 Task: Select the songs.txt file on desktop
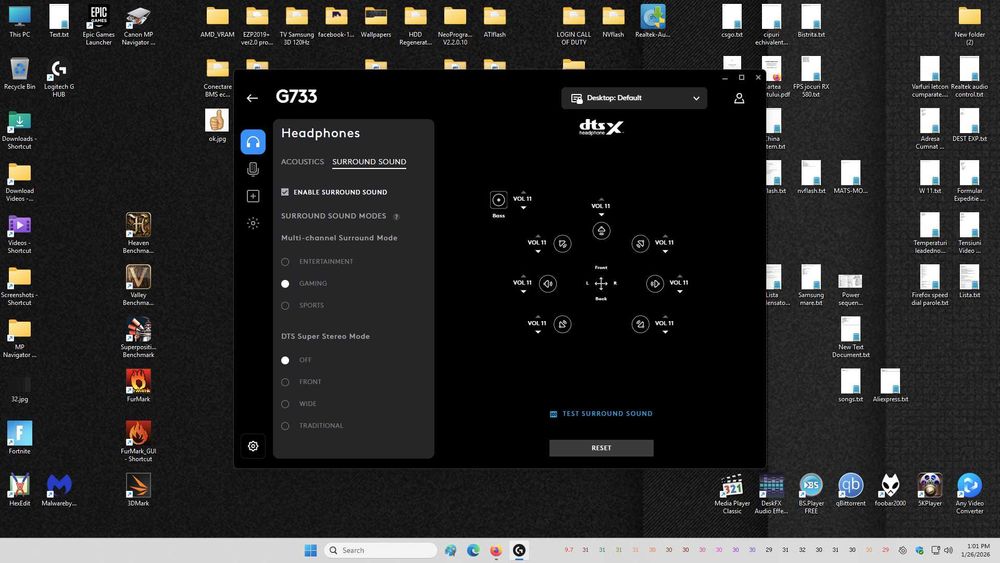(850, 386)
